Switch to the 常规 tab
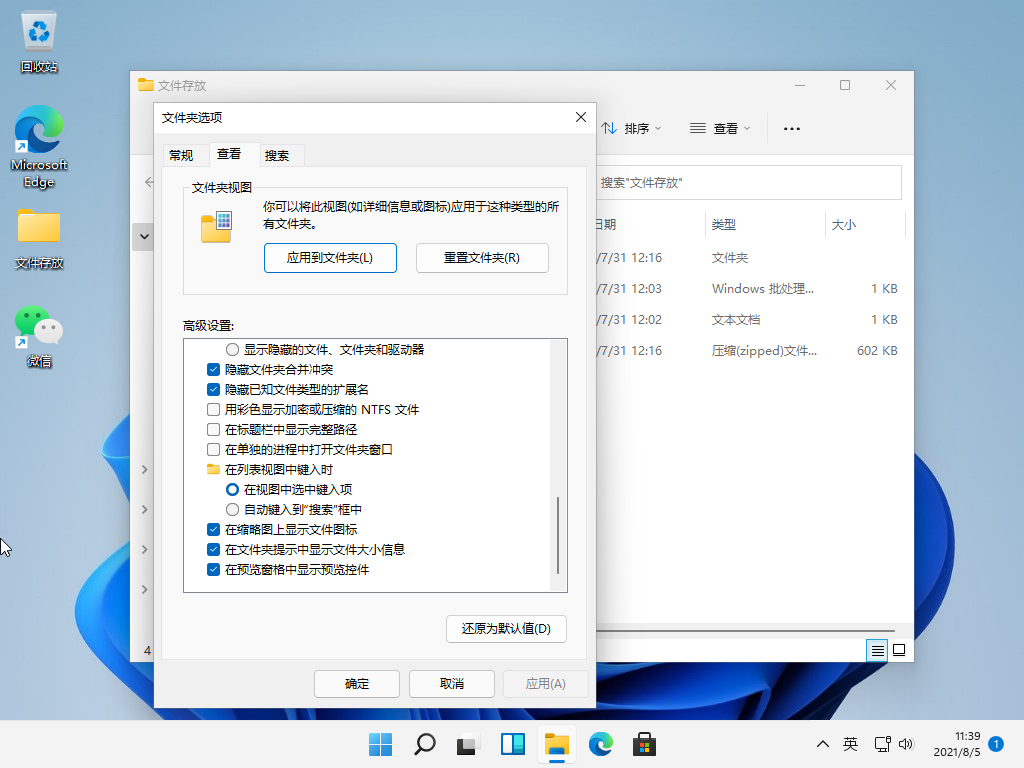 pos(181,155)
